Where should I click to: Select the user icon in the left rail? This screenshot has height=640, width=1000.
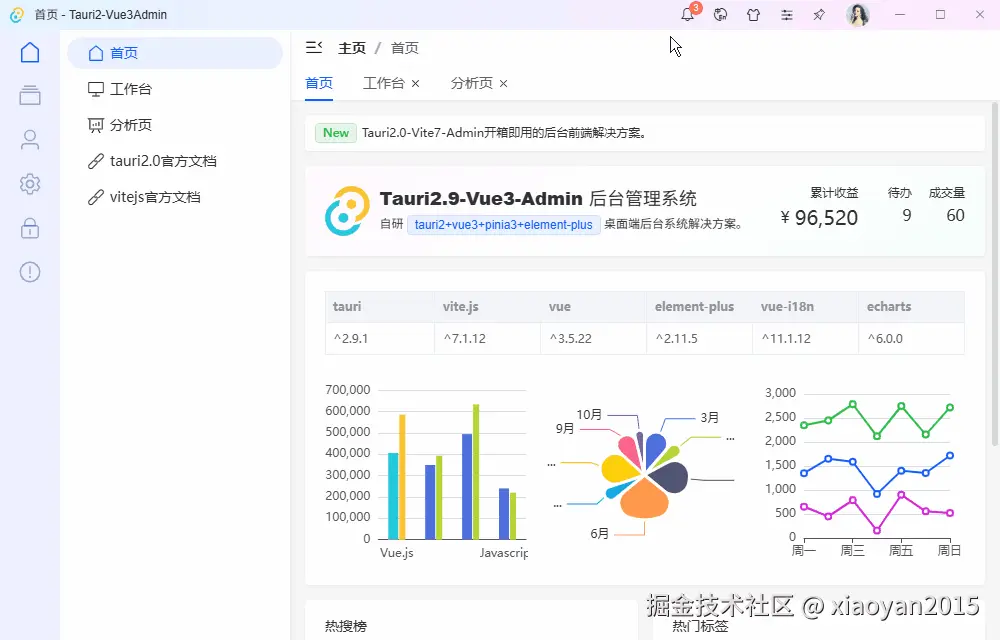click(29, 139)
